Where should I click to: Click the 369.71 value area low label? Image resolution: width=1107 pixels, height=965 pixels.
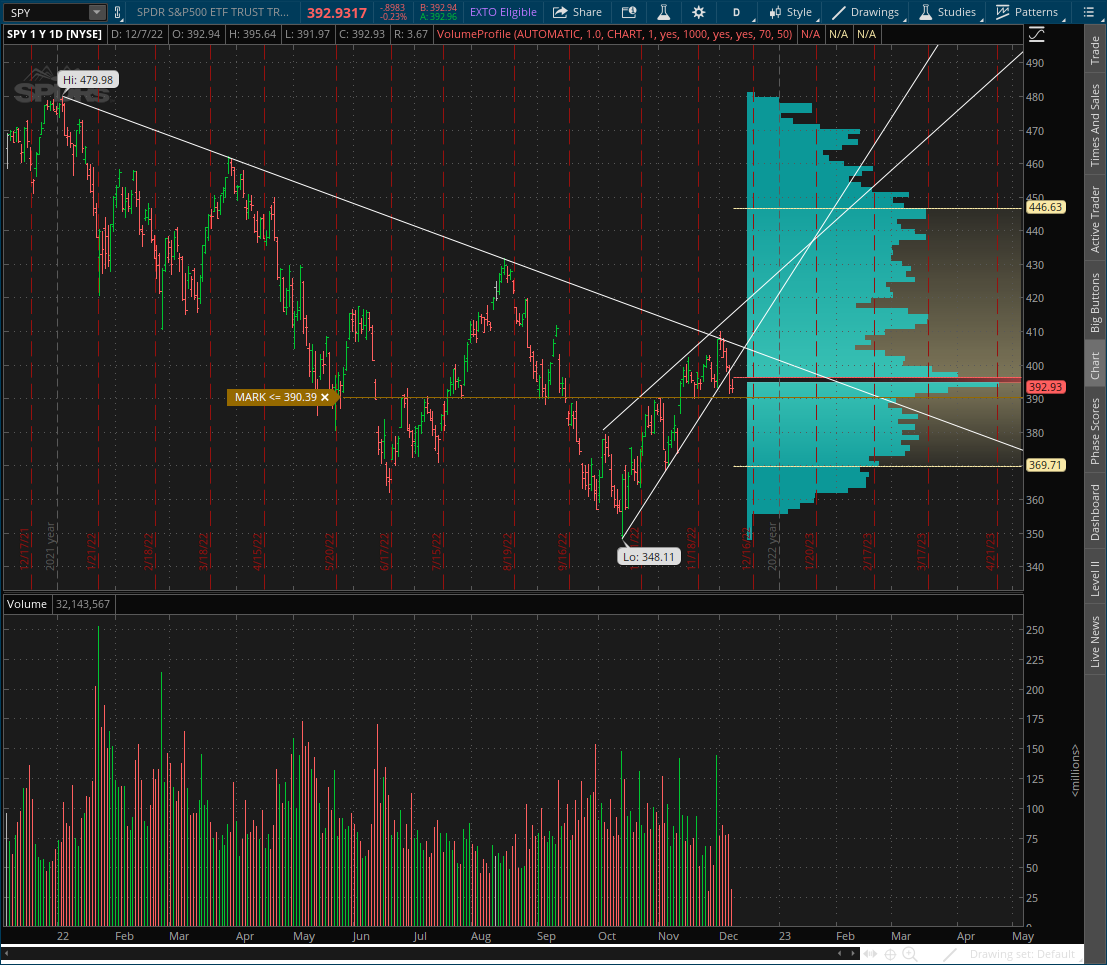(x=1046, y=465)
